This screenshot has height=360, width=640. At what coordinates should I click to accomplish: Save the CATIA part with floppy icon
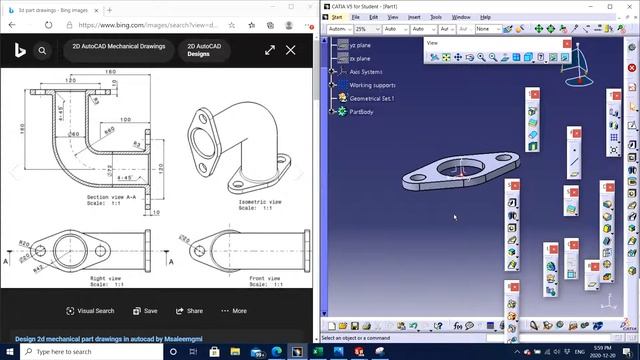coord(355,326)
